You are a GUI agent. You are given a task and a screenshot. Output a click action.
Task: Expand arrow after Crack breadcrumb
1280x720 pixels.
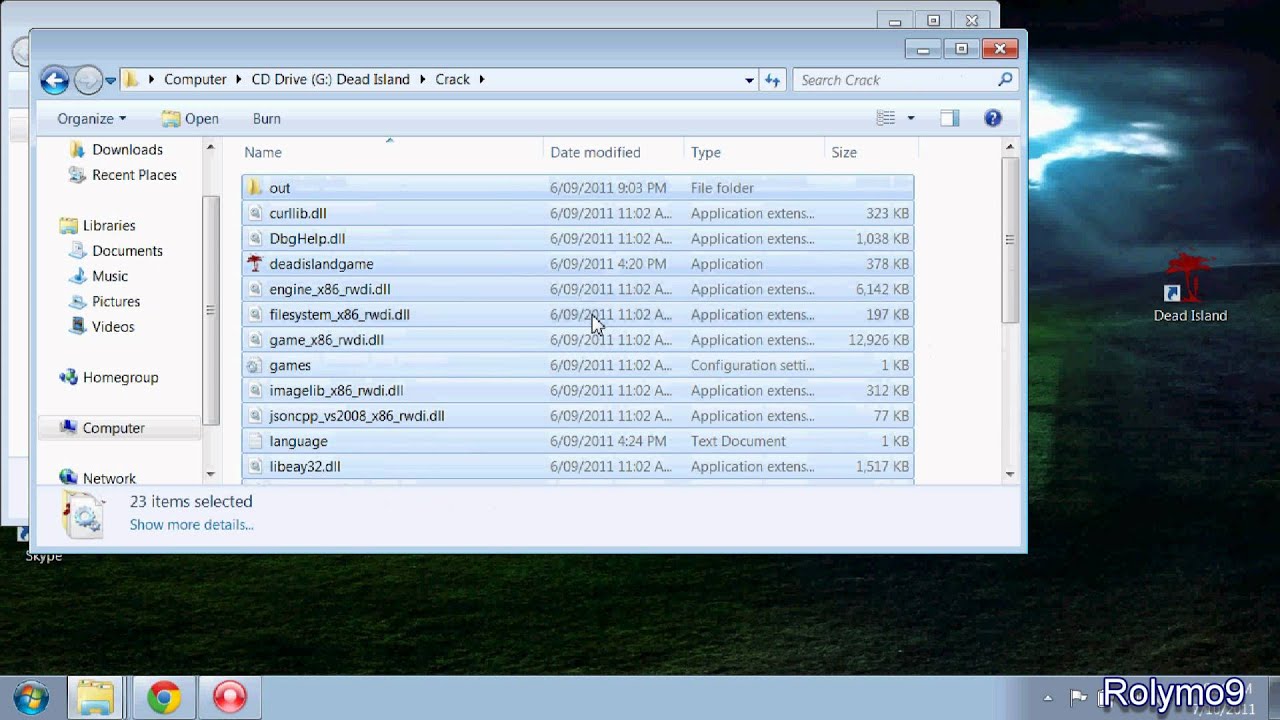coord(482,79)
